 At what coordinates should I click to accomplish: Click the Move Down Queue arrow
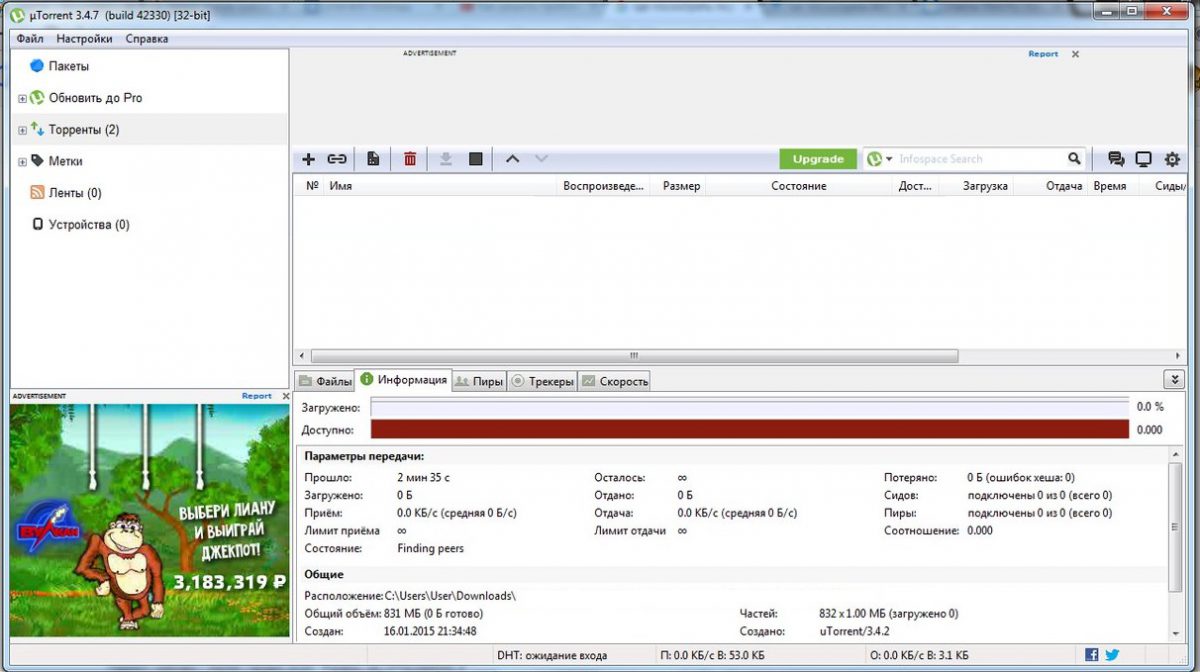pos(541,159)
